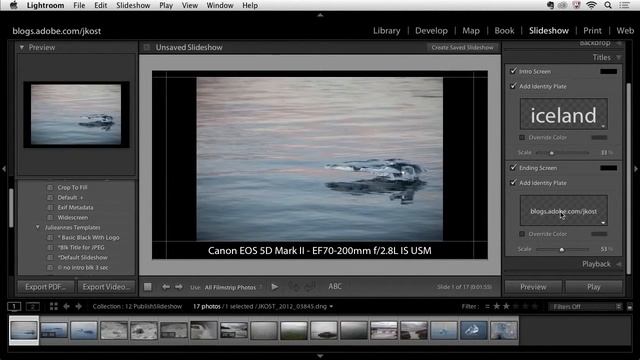Collapse the right panel group arrow
This screenshot has height=360, width=640.
(636, 169)
